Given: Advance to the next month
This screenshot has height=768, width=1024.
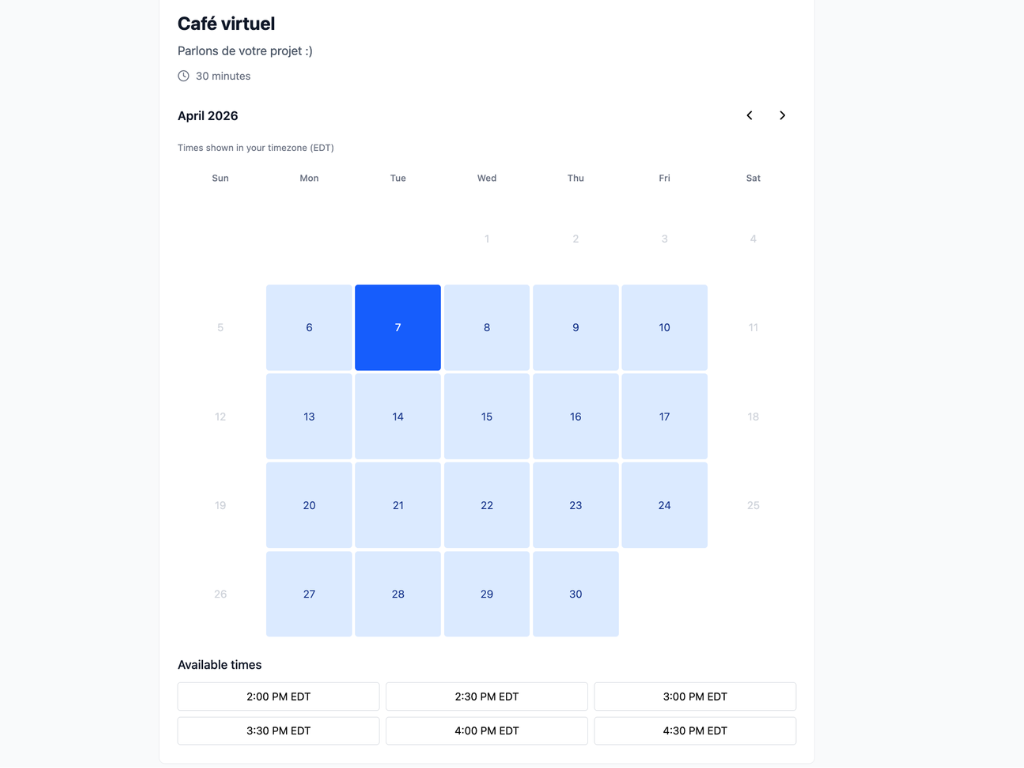Looking at the screenshot, I should pos(783,115).
